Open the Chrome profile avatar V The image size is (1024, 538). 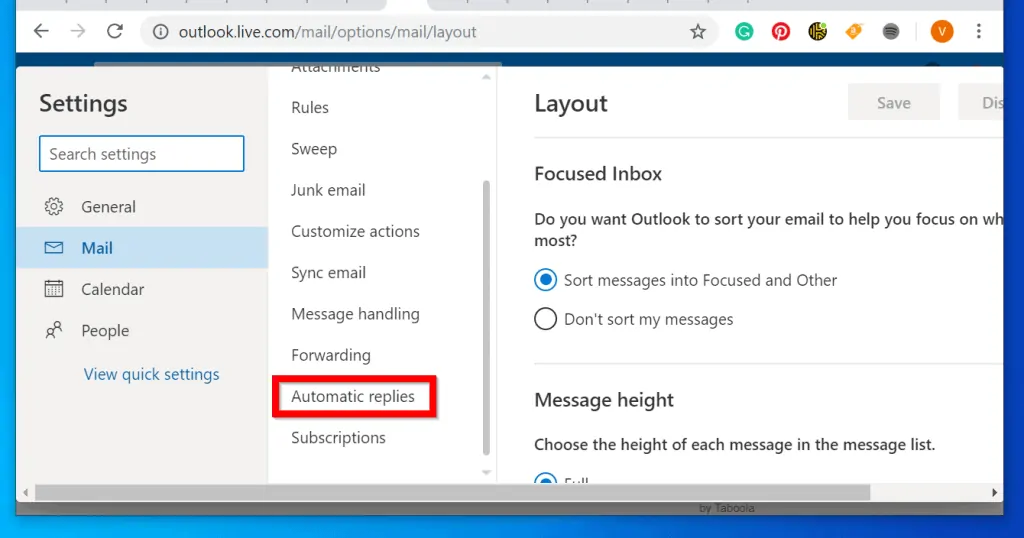942,31
